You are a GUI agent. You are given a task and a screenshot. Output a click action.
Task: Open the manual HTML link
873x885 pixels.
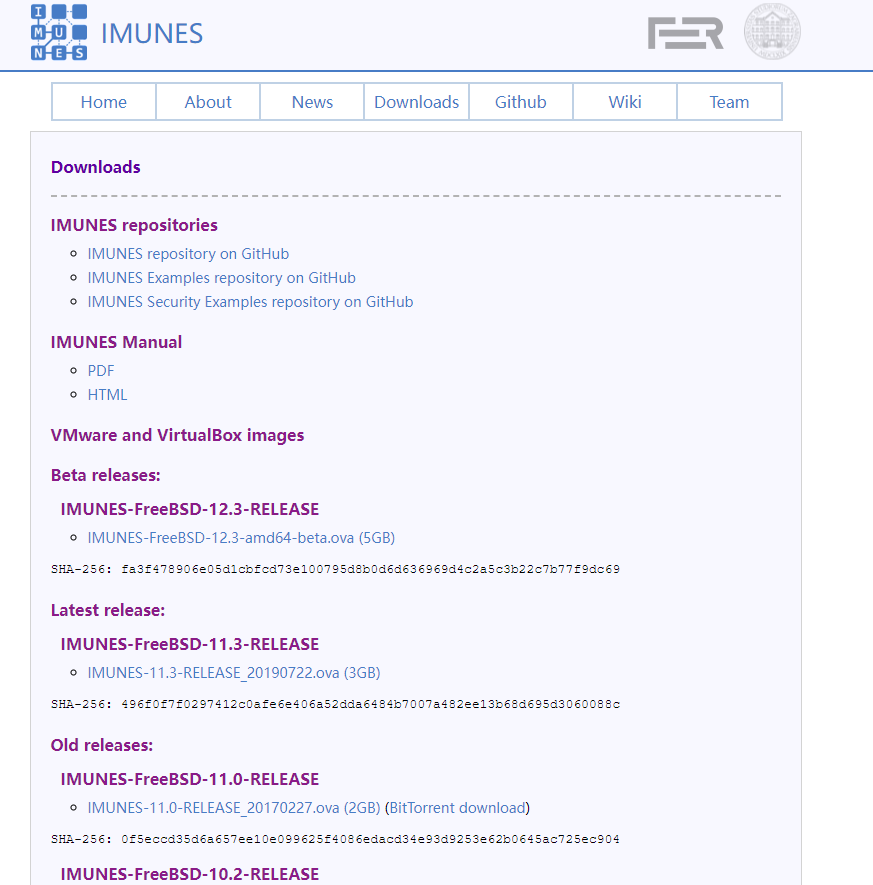(x=107, y=395)
